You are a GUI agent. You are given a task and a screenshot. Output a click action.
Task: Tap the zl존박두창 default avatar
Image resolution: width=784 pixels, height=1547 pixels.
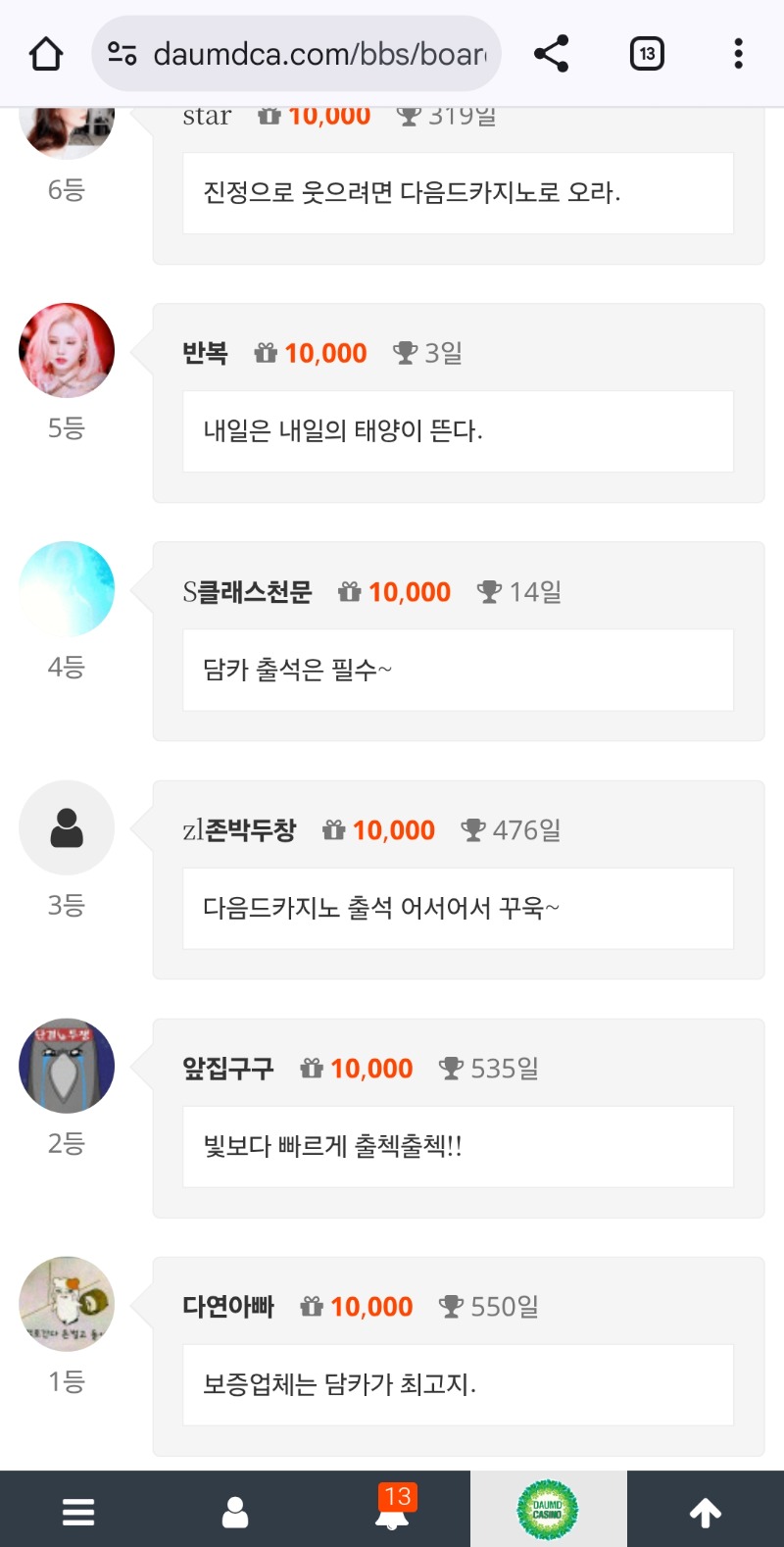tap(67, 828)
